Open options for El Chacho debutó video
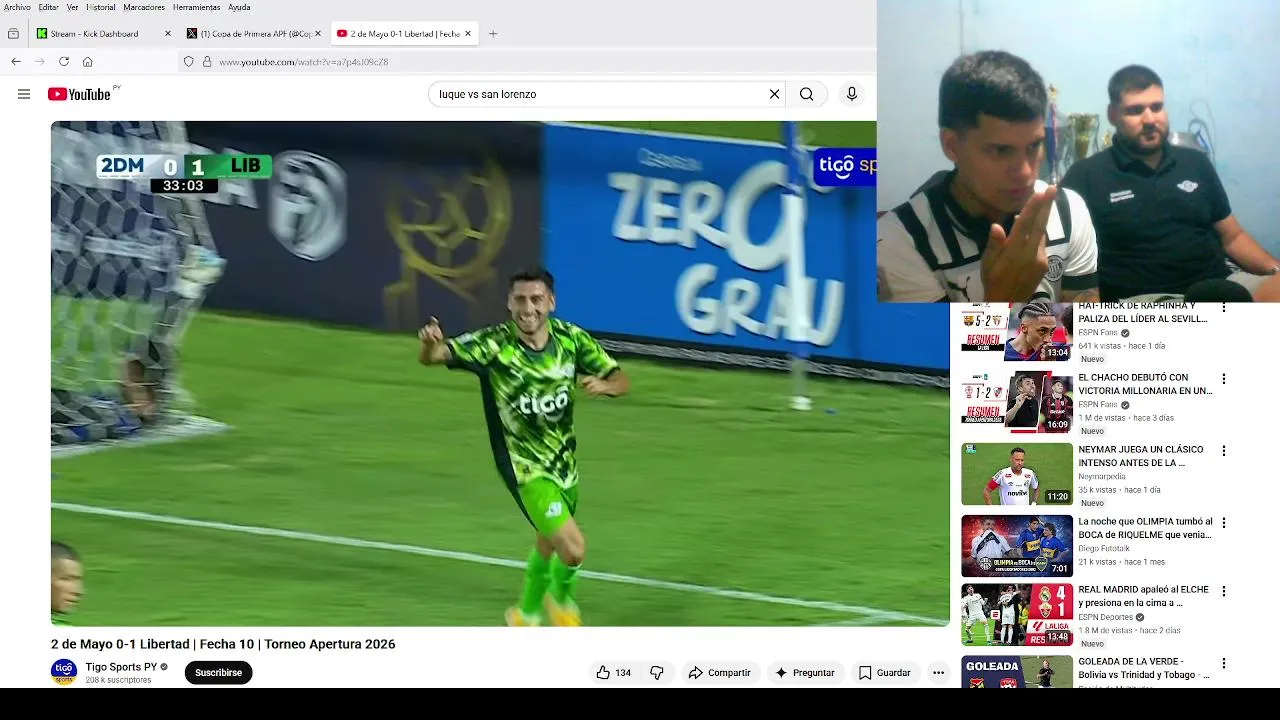 click(x=1223, y=379)
